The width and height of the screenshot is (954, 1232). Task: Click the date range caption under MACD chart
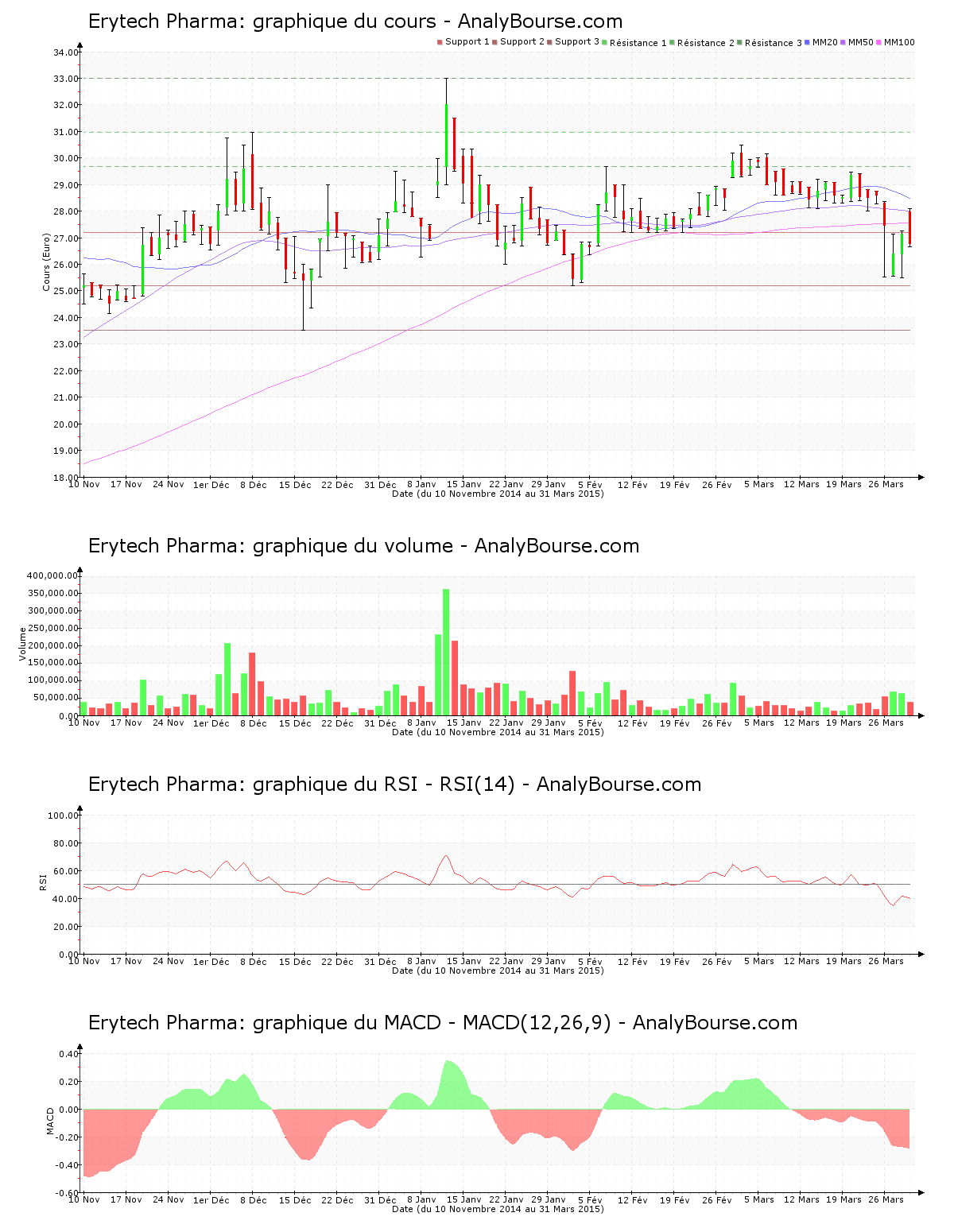[x=498, y=1209]
